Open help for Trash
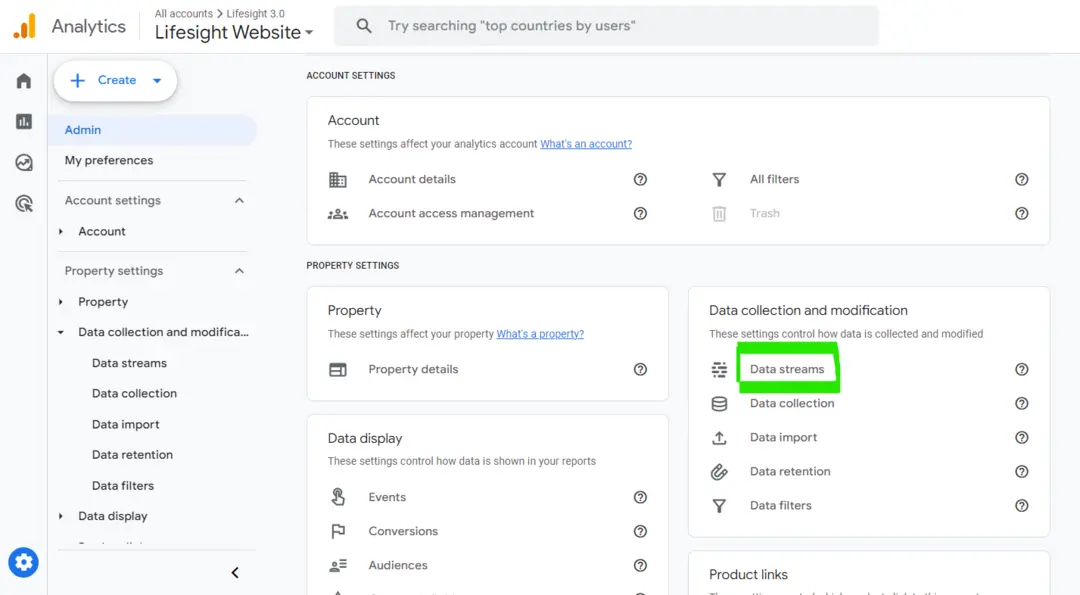The height and width of the screenshot is (595, 1080). [1022, 213]
